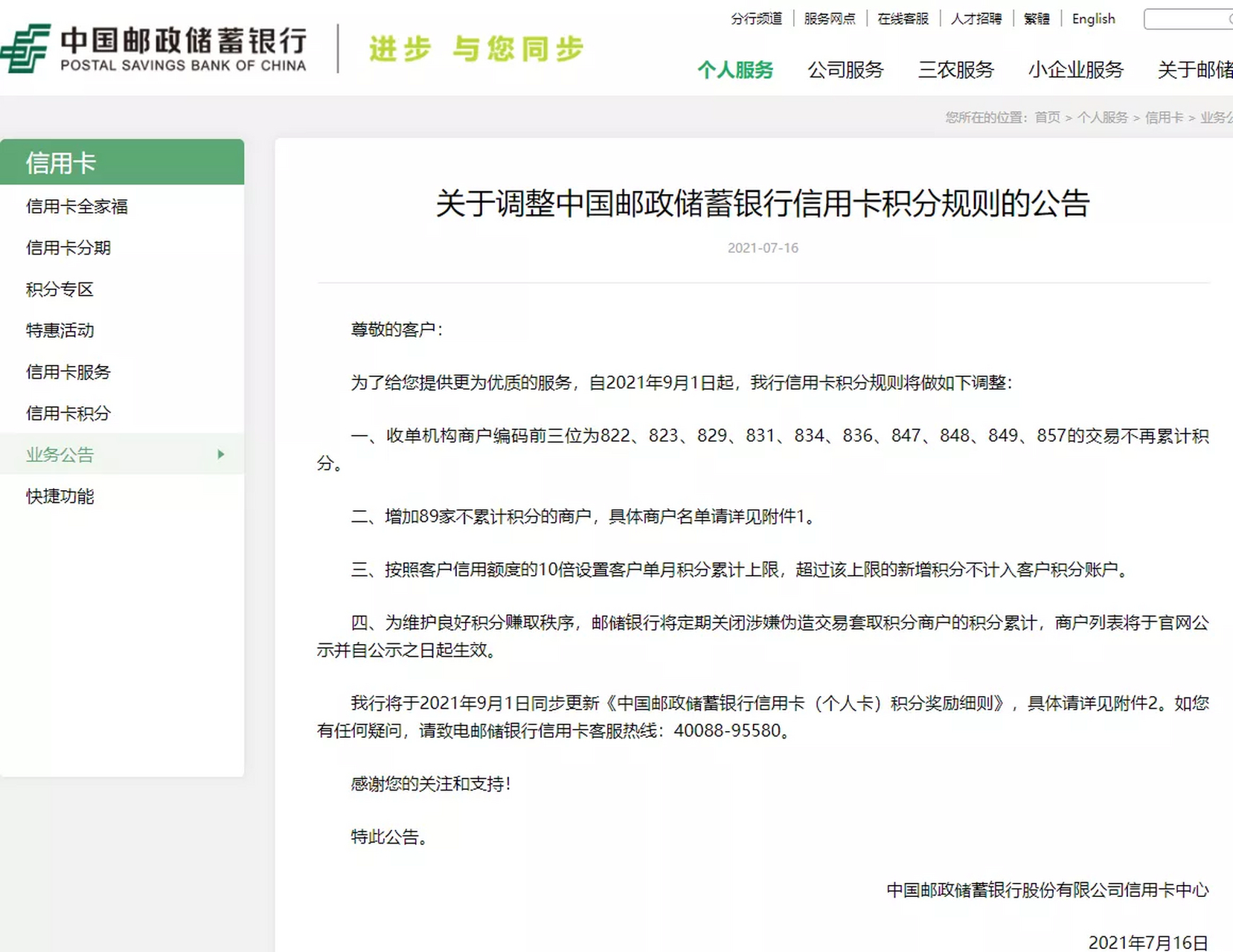The width and height of the screenshot is (1233, 952).
Task: Switch to the 繁體 language
Action: 1037,19
